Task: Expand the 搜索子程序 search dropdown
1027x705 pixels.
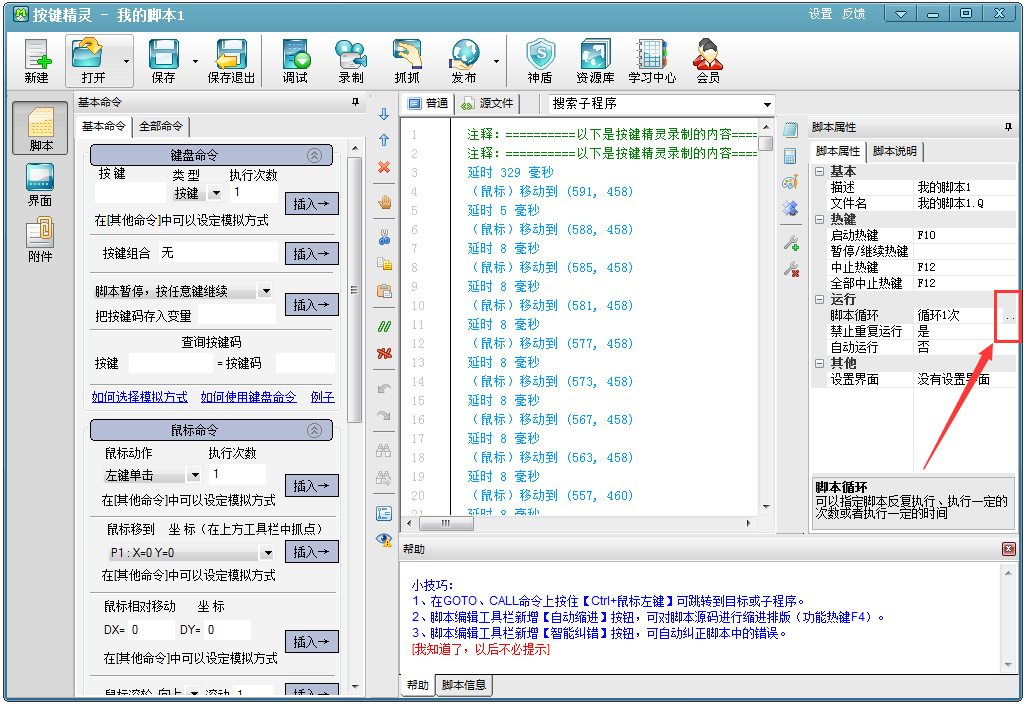Action: (x=767, y=103)
